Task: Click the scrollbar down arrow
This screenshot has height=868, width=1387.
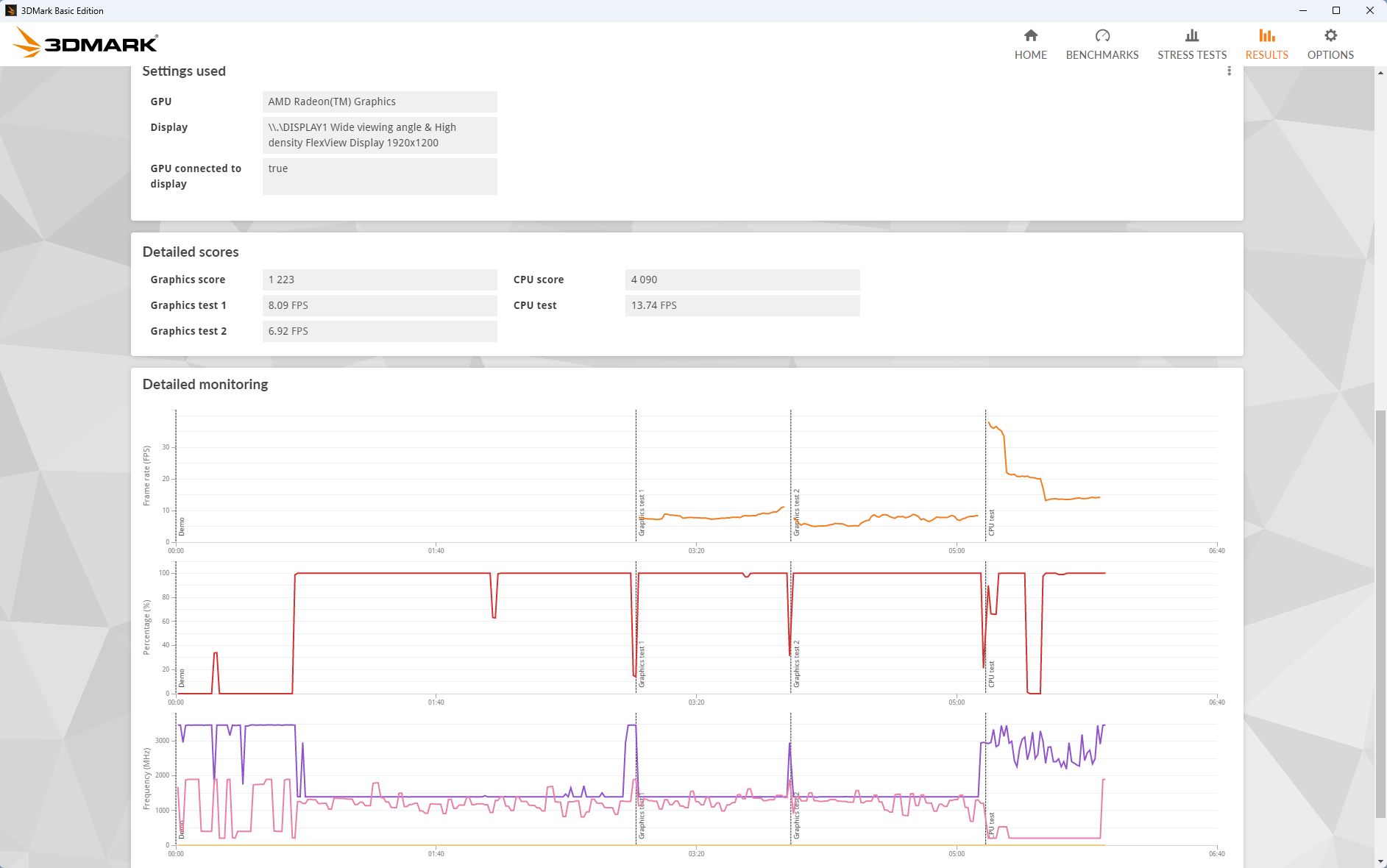Action: (x=1380, y=861)
